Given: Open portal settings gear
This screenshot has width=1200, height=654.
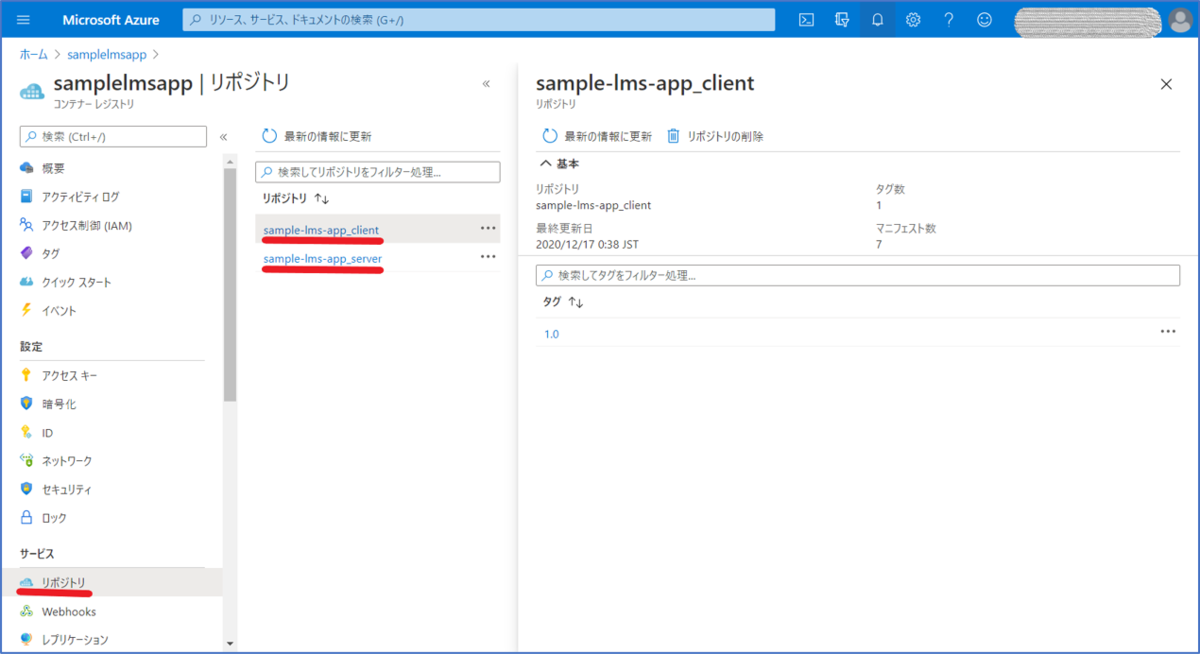Looking at the screenshot, I should pos(913,20).
